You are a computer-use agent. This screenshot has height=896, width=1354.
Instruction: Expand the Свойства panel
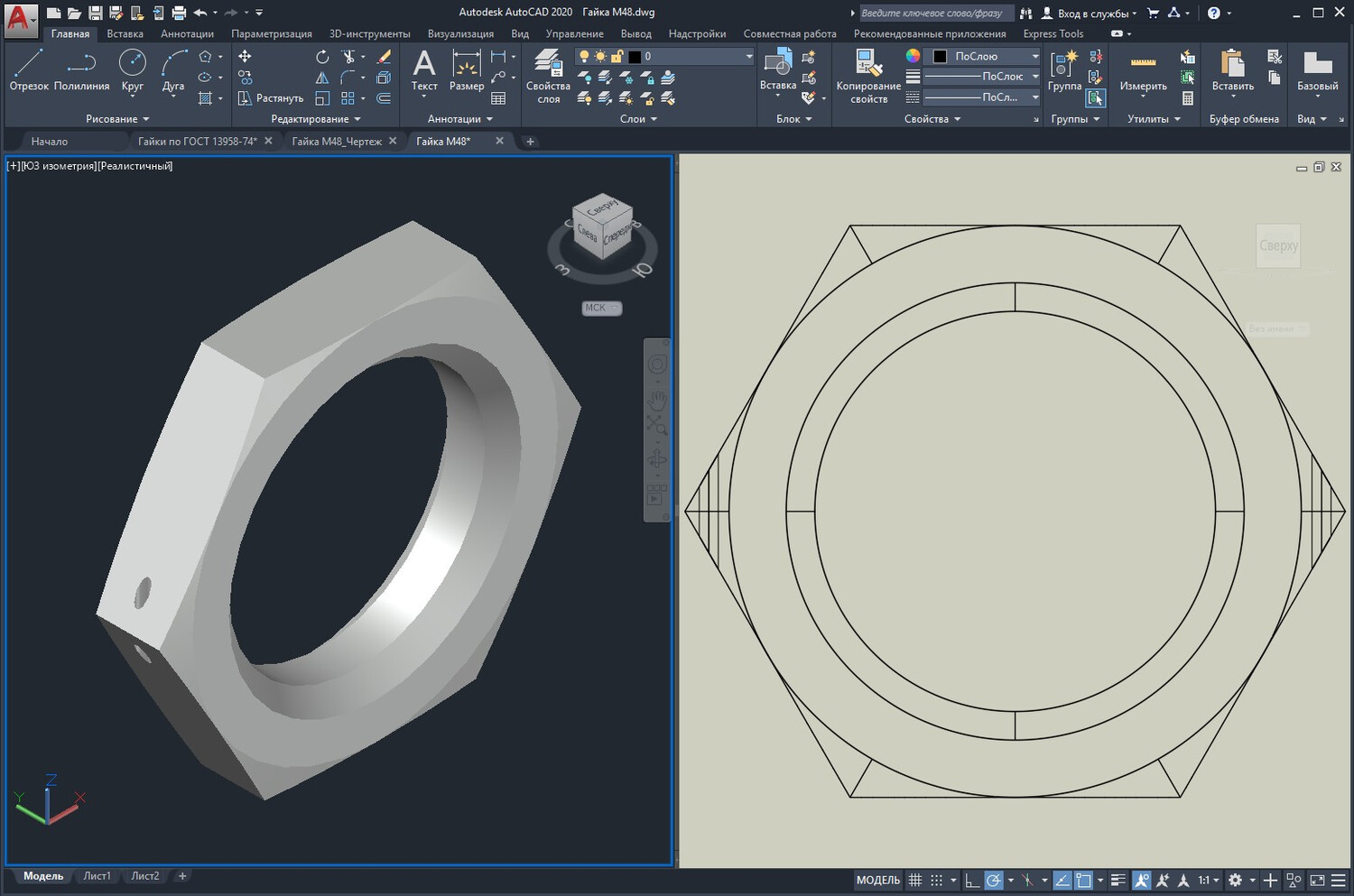932,119
